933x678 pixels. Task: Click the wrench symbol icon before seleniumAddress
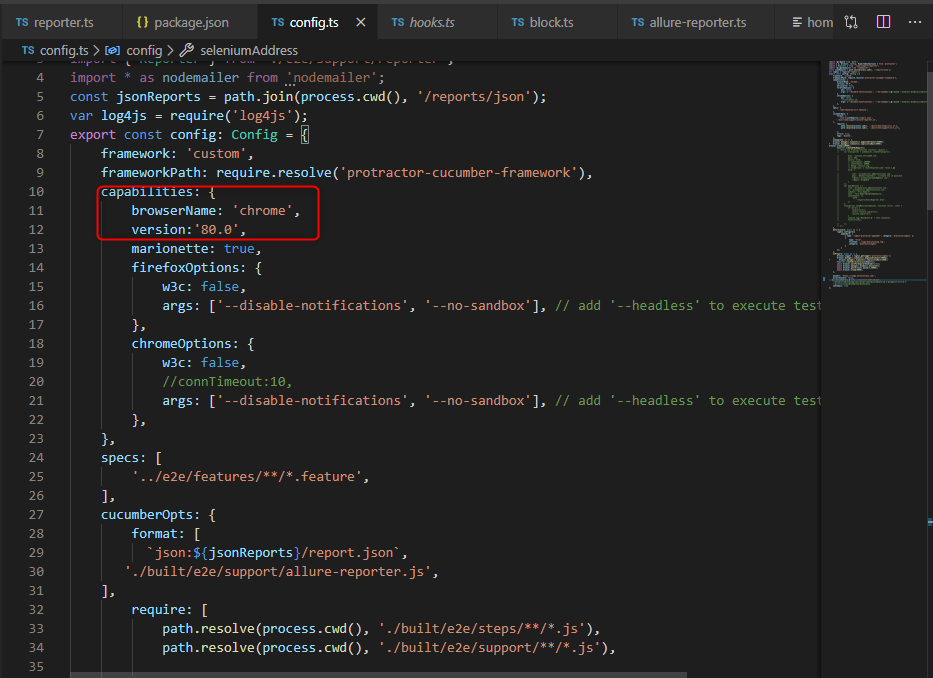[x=188, y=50]
